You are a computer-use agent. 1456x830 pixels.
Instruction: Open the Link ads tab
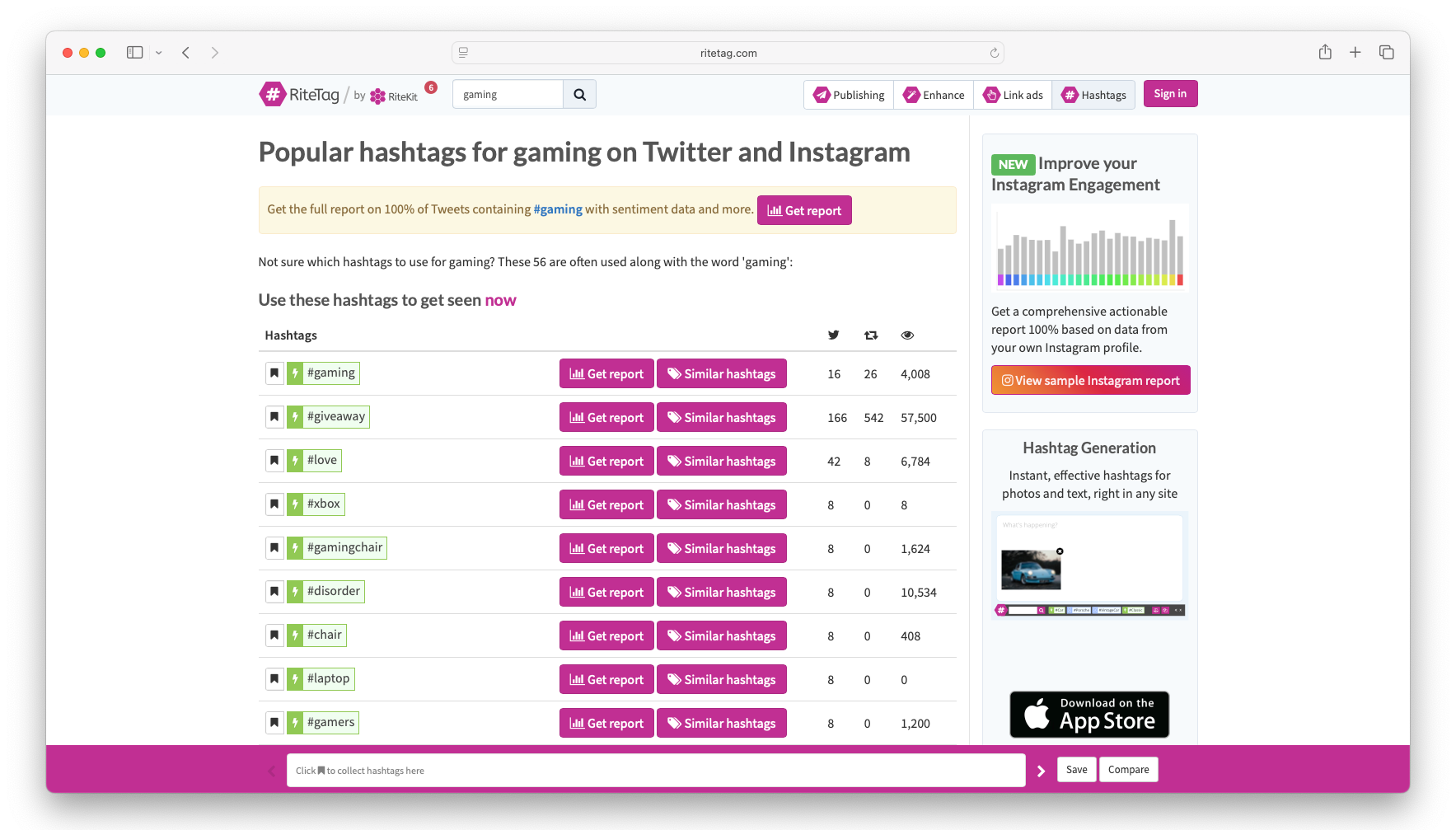tap(1013, 95)
